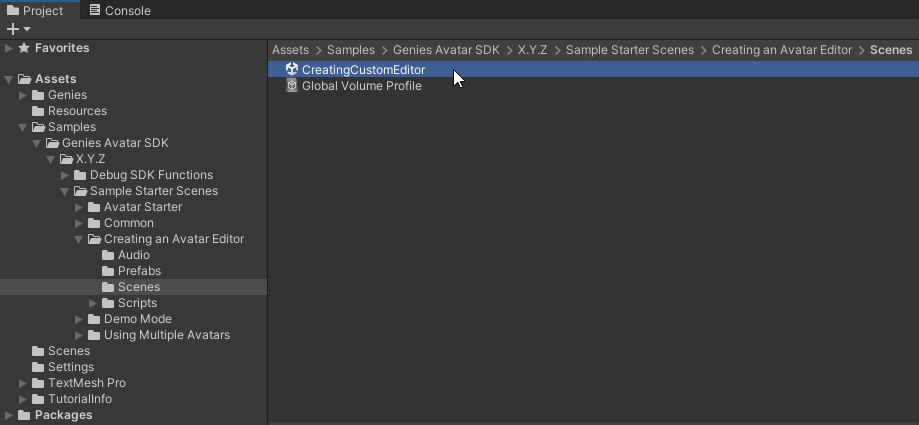Switch to the Console tab
This screenshot has height=425, width=919.
point(119,11)
